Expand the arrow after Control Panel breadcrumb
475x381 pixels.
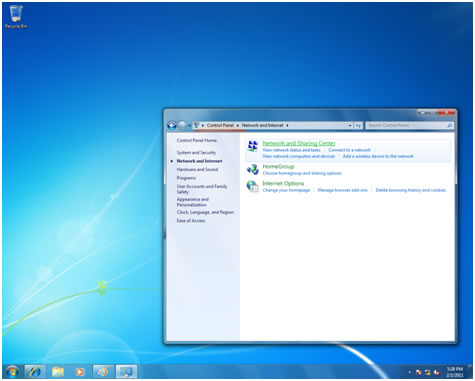pyautogui.click(x=238, y=126)
